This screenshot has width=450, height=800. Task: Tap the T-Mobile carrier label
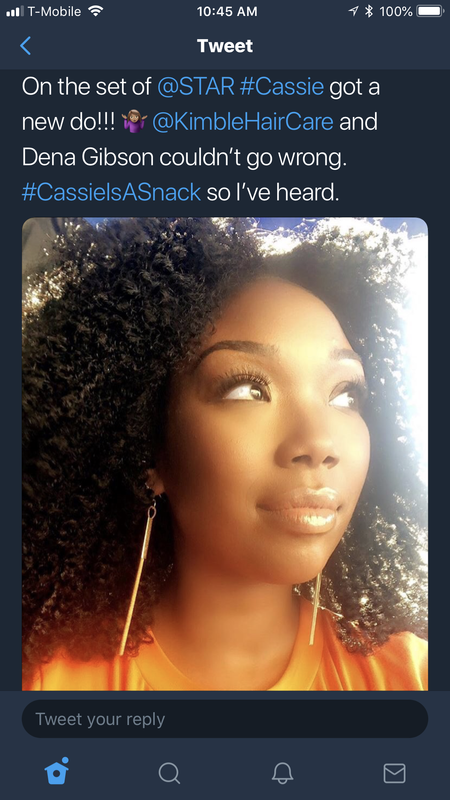click(x=54, y=11)
